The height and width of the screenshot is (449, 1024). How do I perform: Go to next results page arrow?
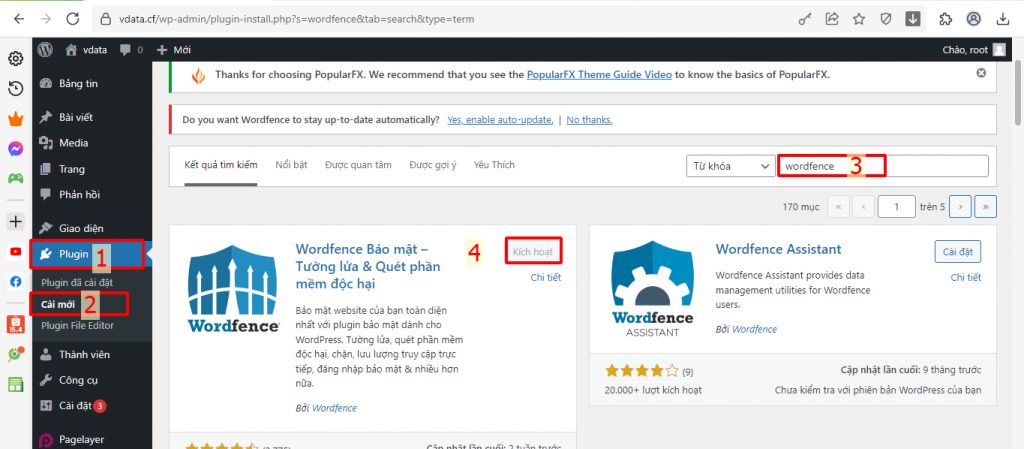point(960,206)
